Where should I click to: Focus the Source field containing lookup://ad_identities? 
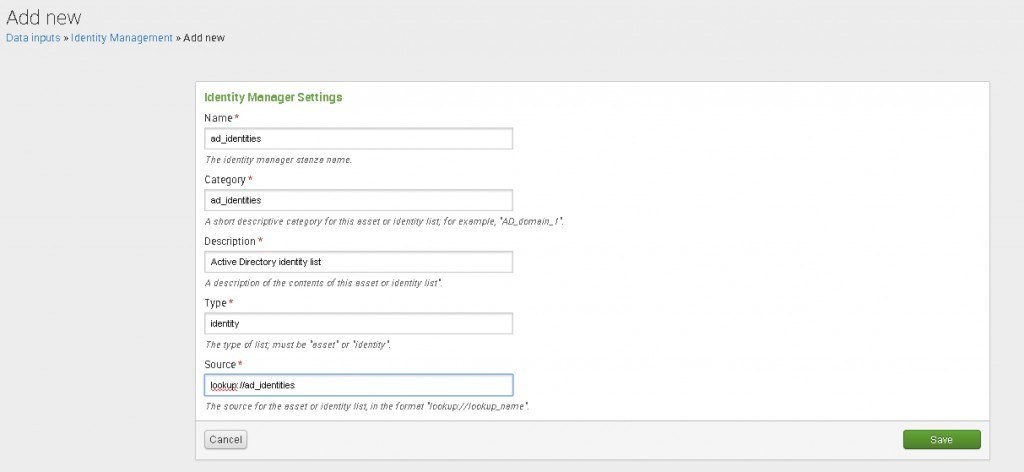358,385
